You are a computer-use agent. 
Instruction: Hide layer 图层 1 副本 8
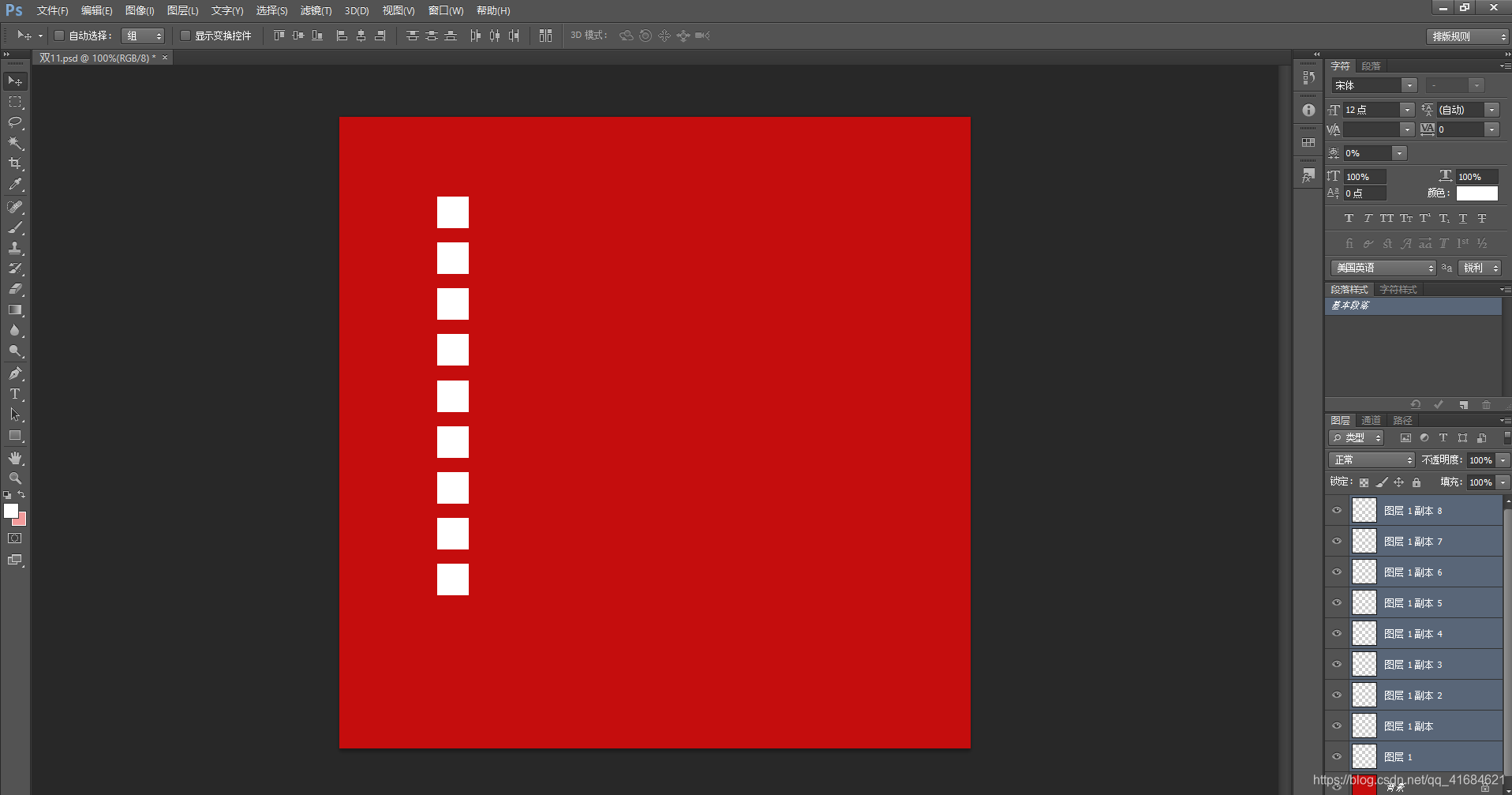[1337, 511]
